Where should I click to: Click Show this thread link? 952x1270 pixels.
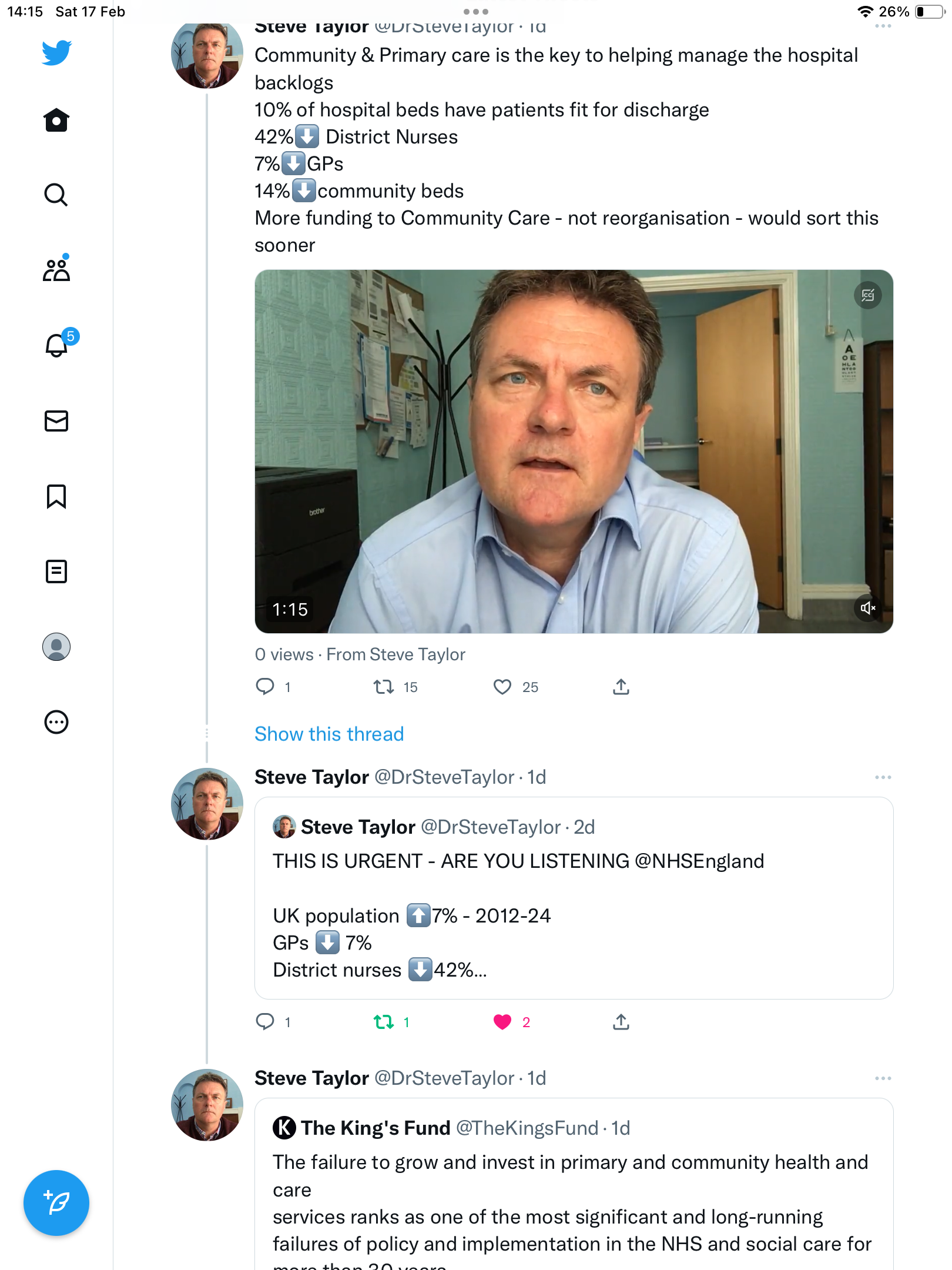tap(329, 734)
